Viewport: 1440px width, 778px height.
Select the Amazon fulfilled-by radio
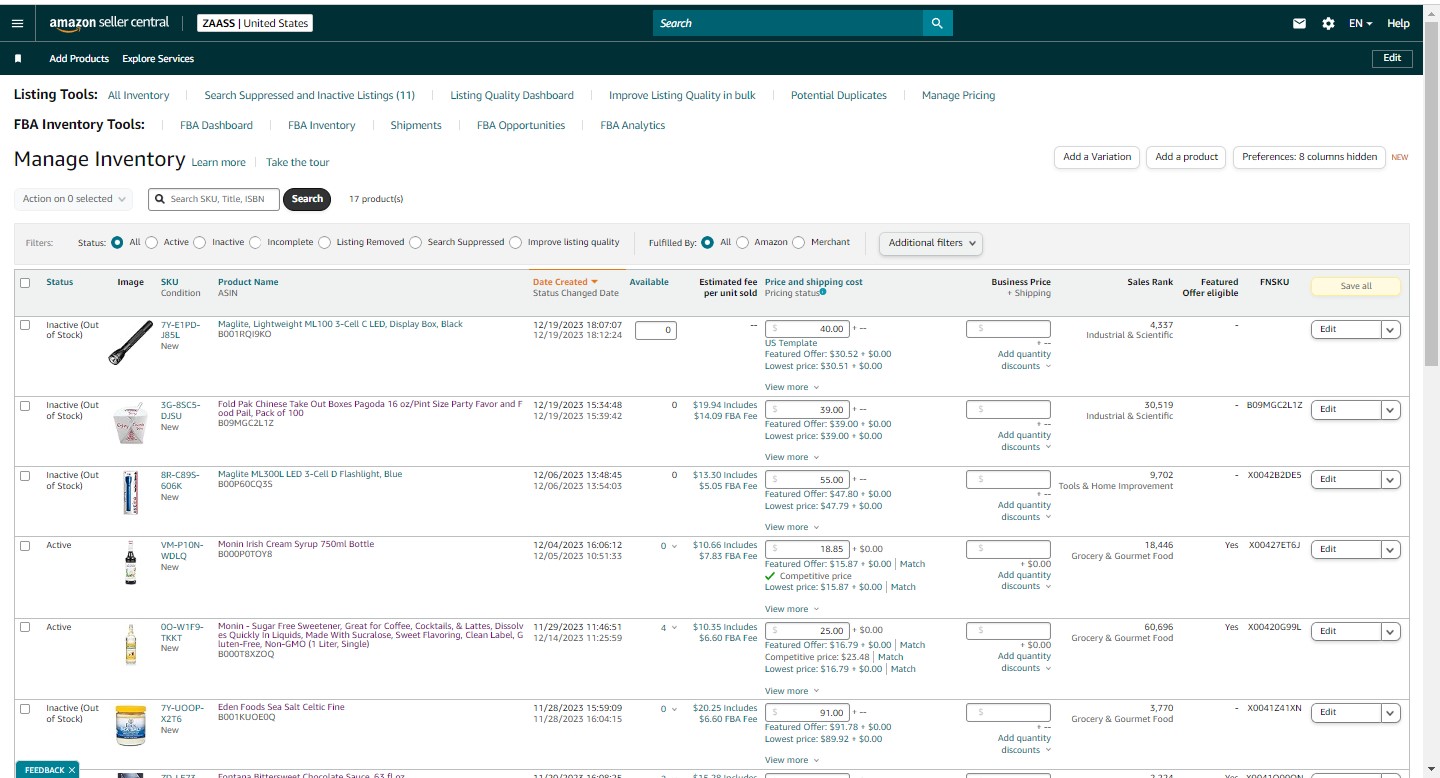coord(742,242)
